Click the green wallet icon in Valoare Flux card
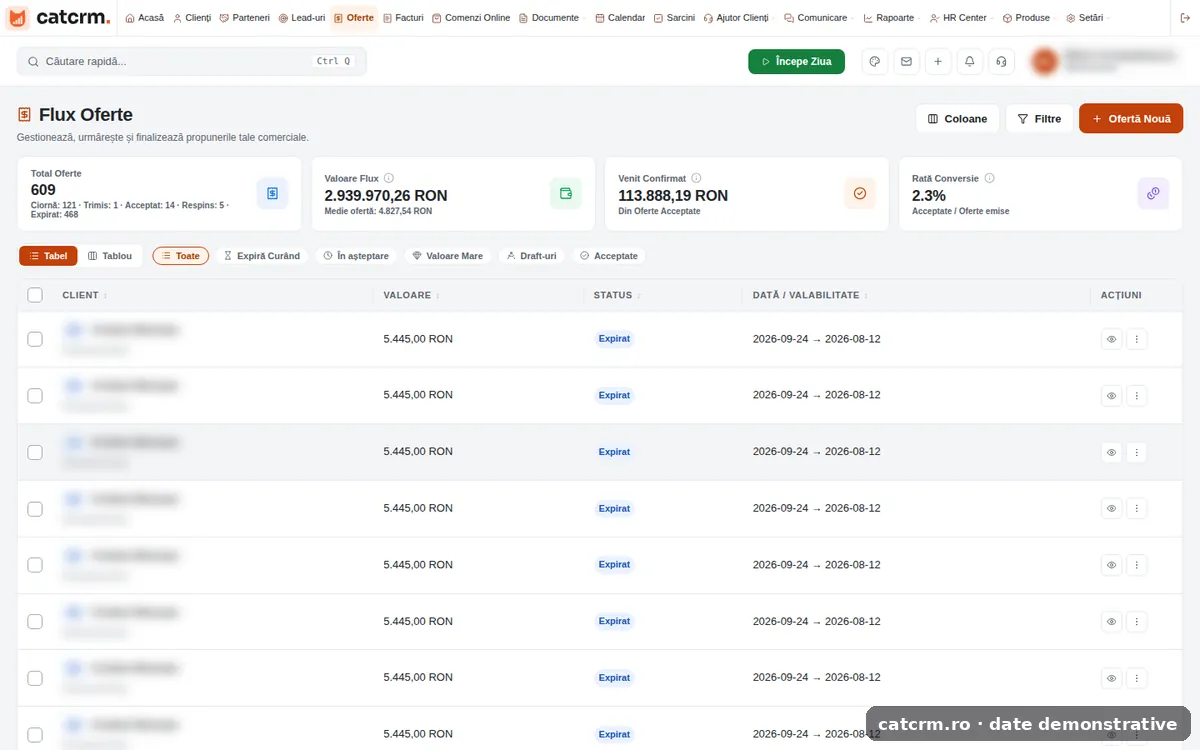Screen dimensions: 1200x750 [x=566, y=193]
